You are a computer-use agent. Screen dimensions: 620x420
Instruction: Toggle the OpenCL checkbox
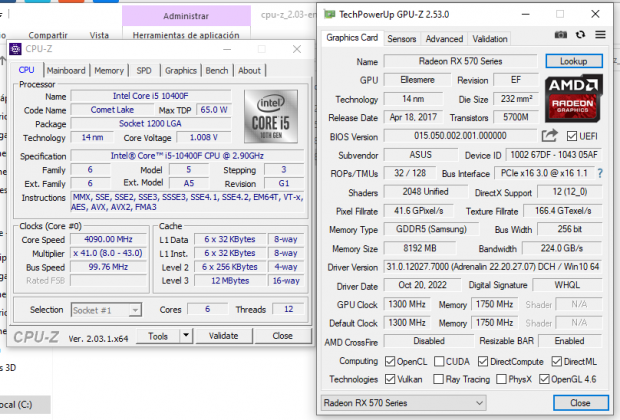390,361
